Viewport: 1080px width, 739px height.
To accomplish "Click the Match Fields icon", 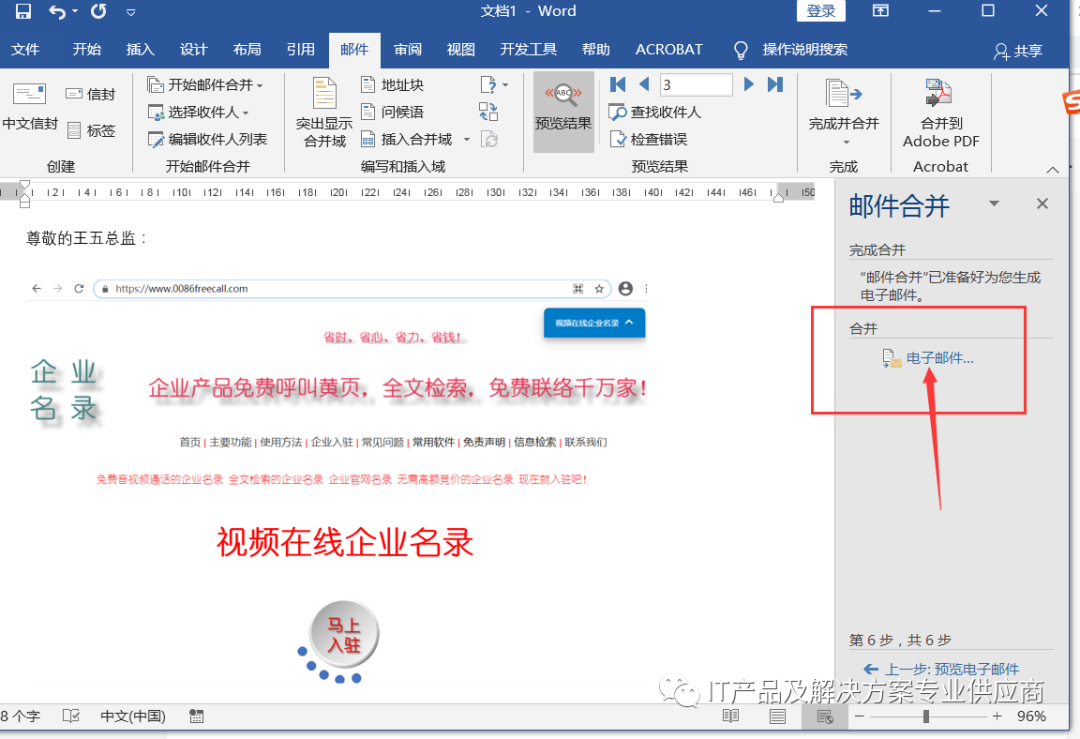I will 488,111.
